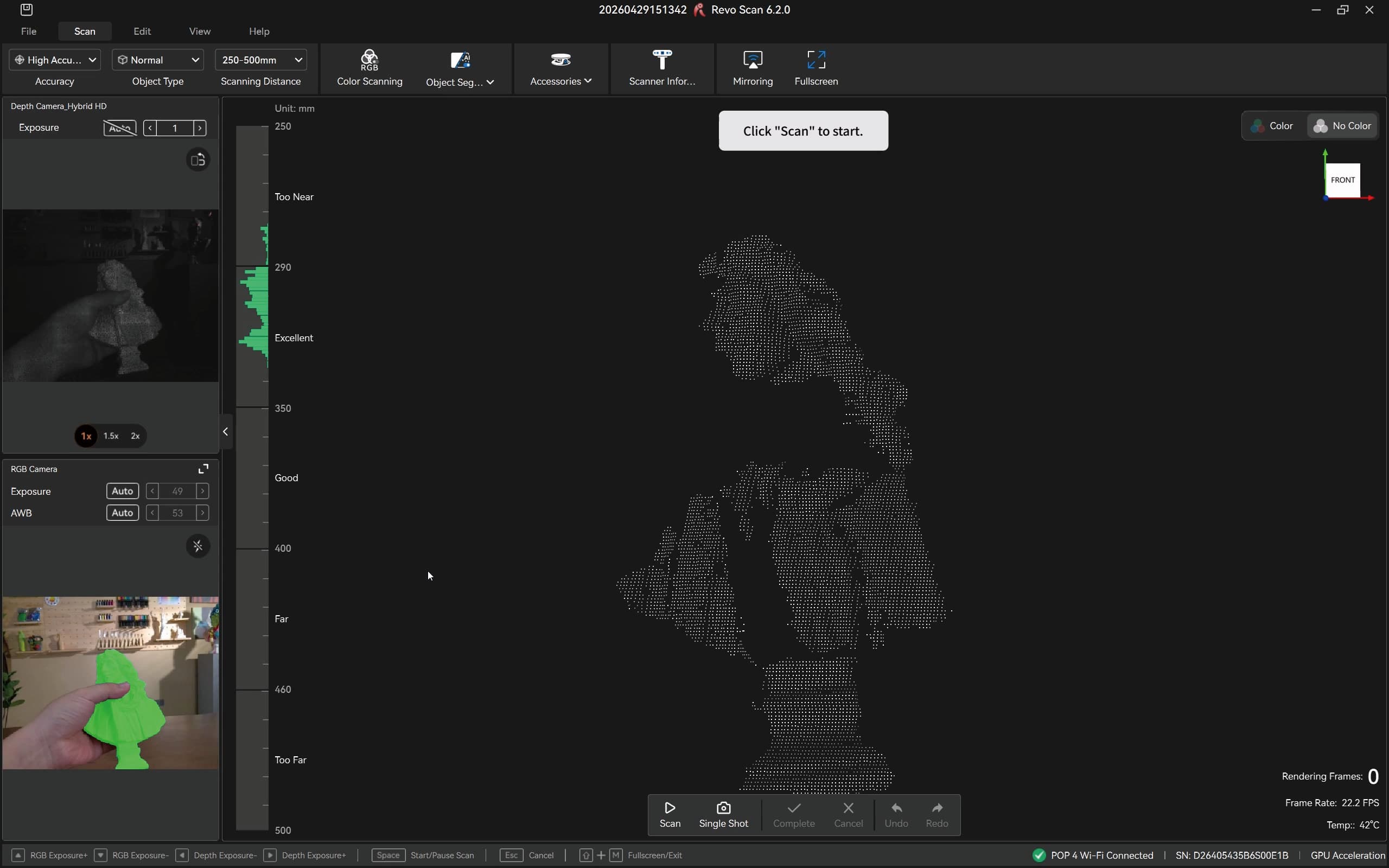This screenshot has width=1389, height=868.
Task: Decrease depth camera exposure value
Action: point(150,128)
